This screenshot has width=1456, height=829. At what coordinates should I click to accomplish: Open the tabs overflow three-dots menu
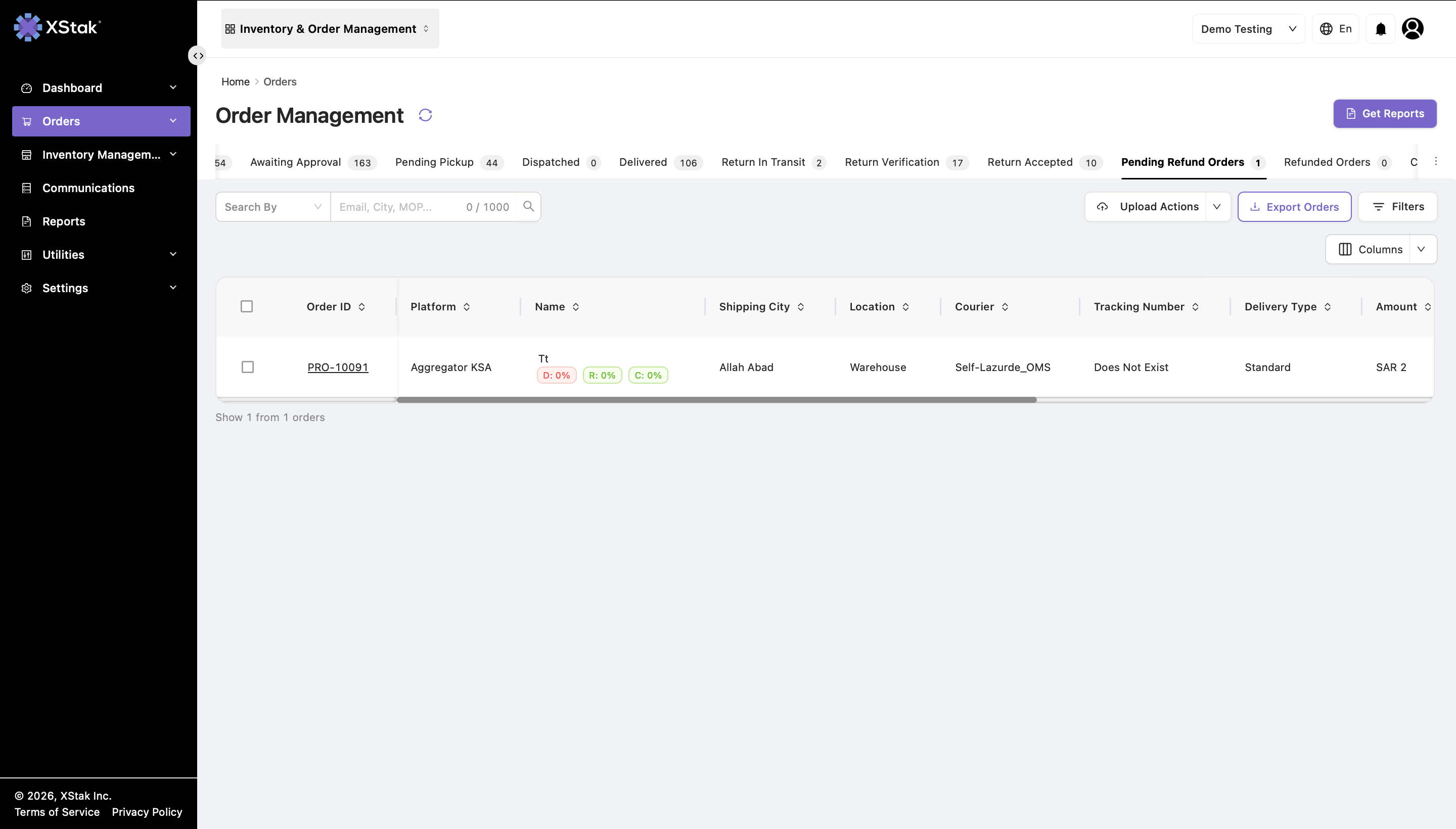point(1435,162)
